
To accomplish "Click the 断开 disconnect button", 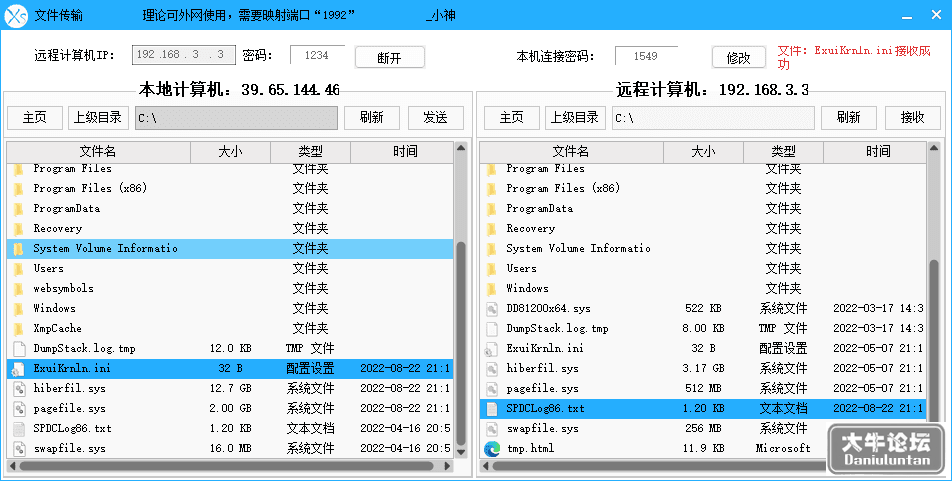I will click(389, 57).
